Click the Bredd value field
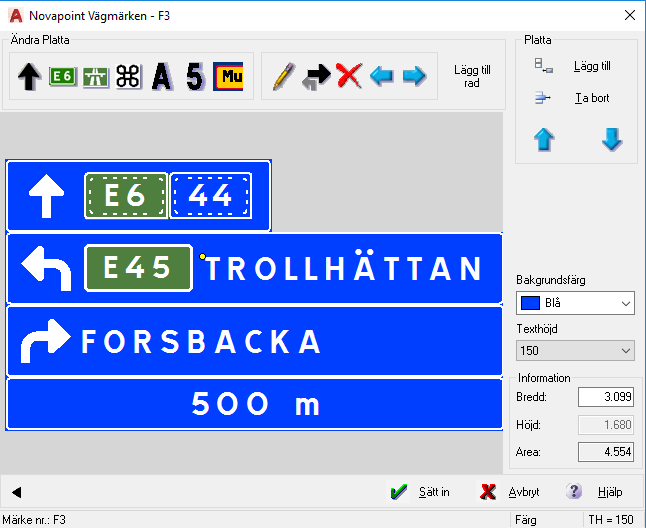 pyautogui.click(x=606, y=397)
